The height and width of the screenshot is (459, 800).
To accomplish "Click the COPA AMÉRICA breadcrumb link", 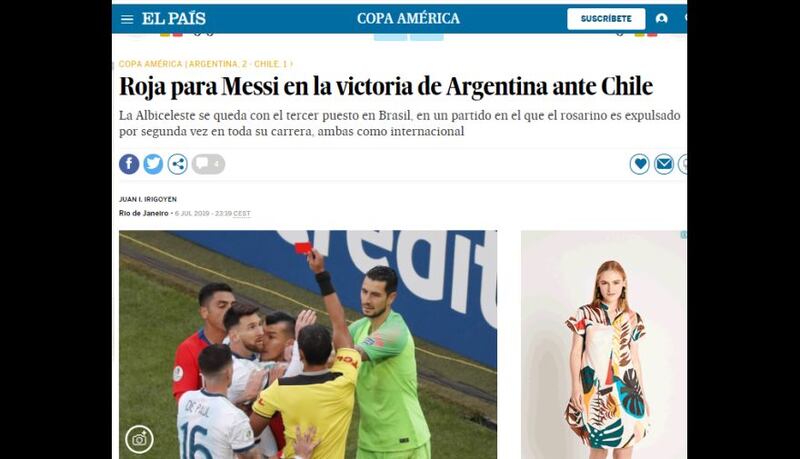I will click(151, 64).
